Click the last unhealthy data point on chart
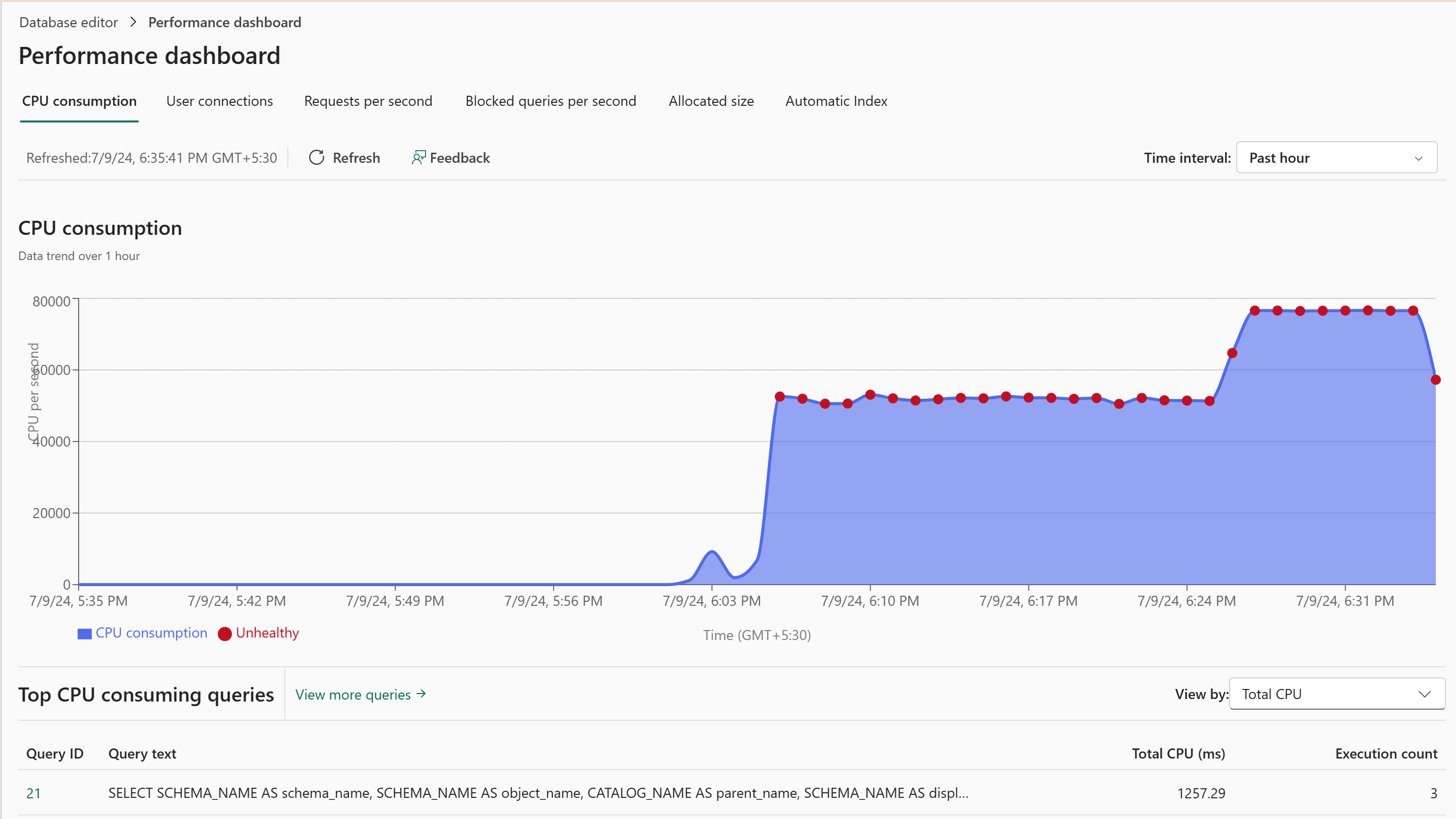 point(1435,380)
